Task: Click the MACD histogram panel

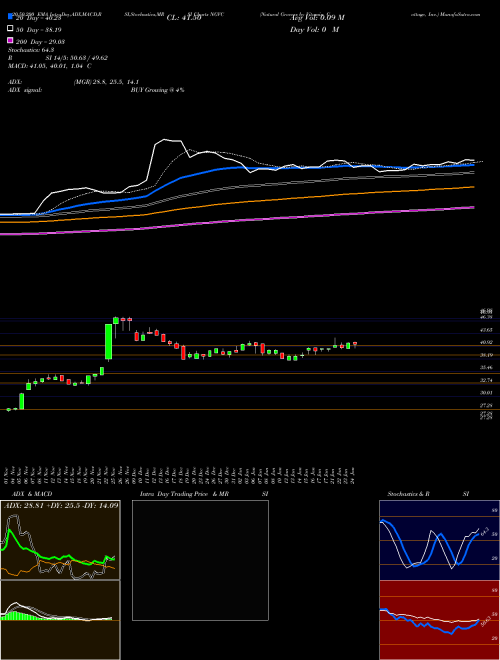Action: coord(60,620)
